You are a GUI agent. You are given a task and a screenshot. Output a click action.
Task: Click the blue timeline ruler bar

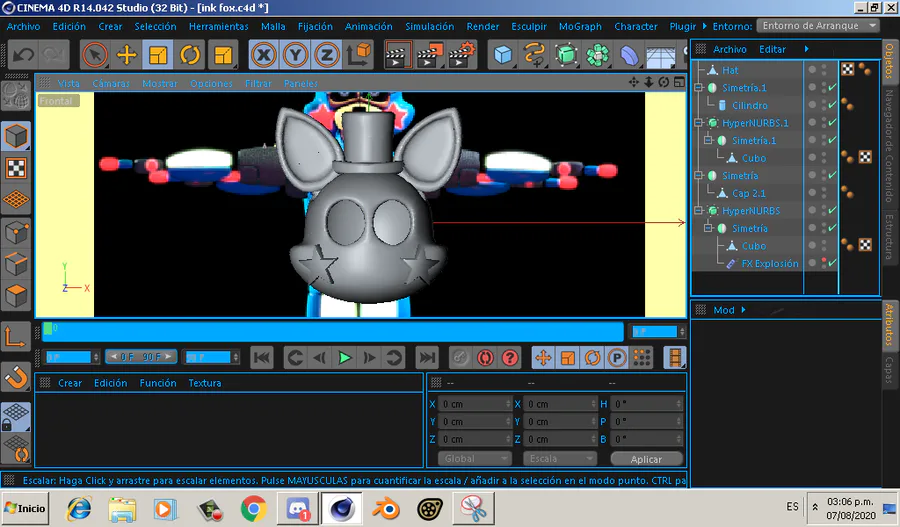coord(333,331)
